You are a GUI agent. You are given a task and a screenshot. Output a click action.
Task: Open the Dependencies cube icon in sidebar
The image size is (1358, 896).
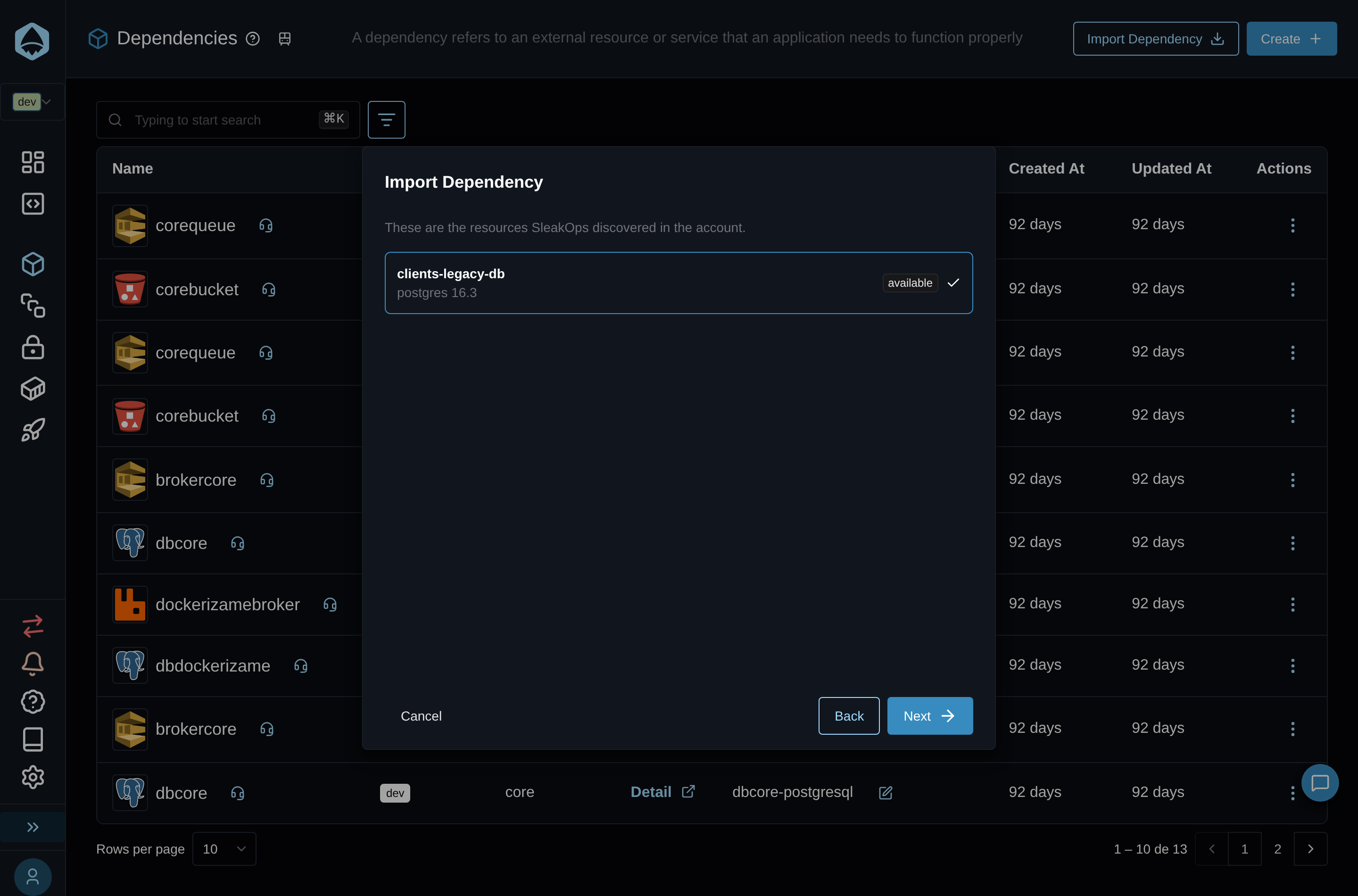[x=33, y=264]
